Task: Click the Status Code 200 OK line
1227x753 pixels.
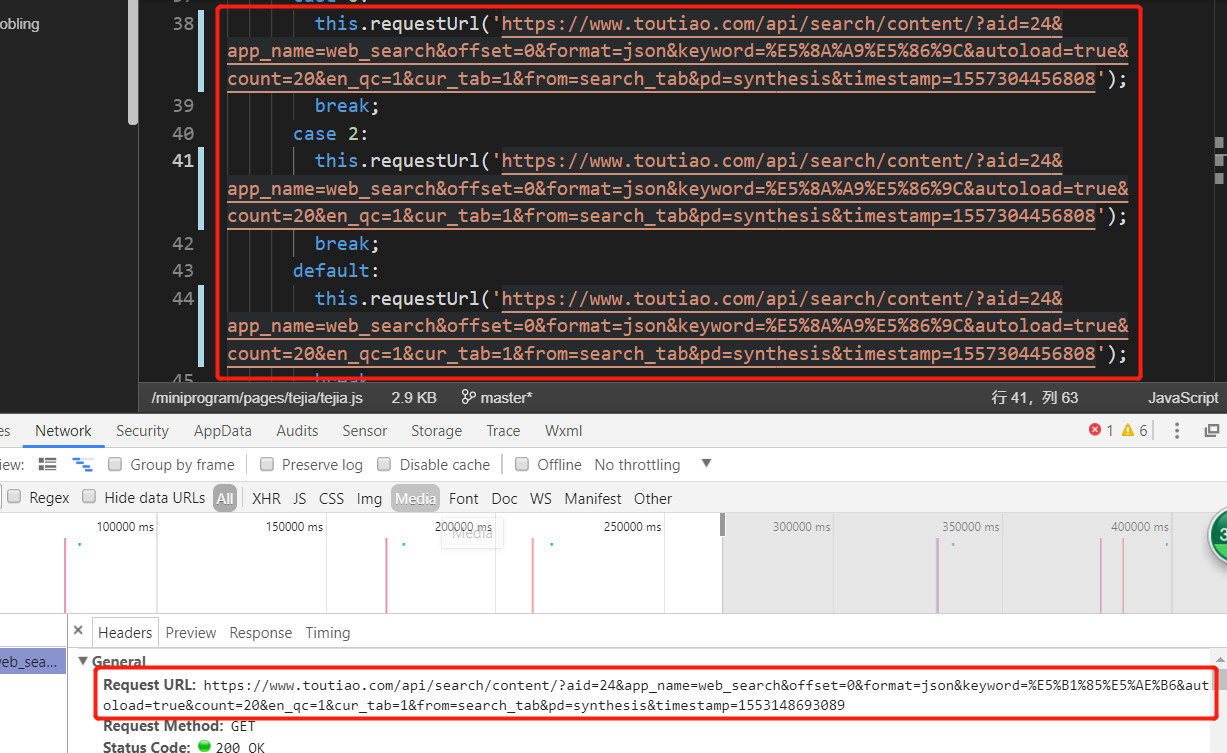Action: pyautogui.click(x=184, y=746)
